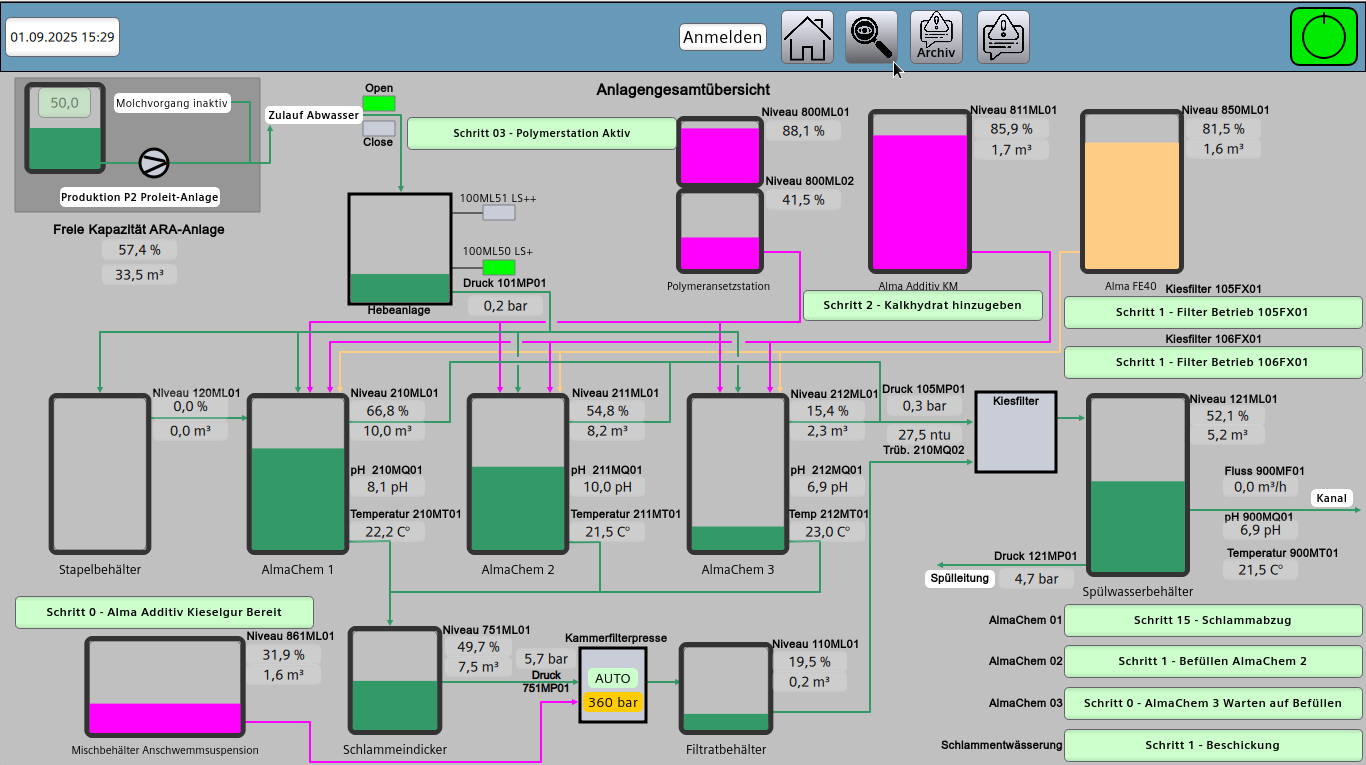The image size is (1366, 765).
Task: Click the Niveau 850ML01 value 81,5 %
Action: tap(1224, 128)
